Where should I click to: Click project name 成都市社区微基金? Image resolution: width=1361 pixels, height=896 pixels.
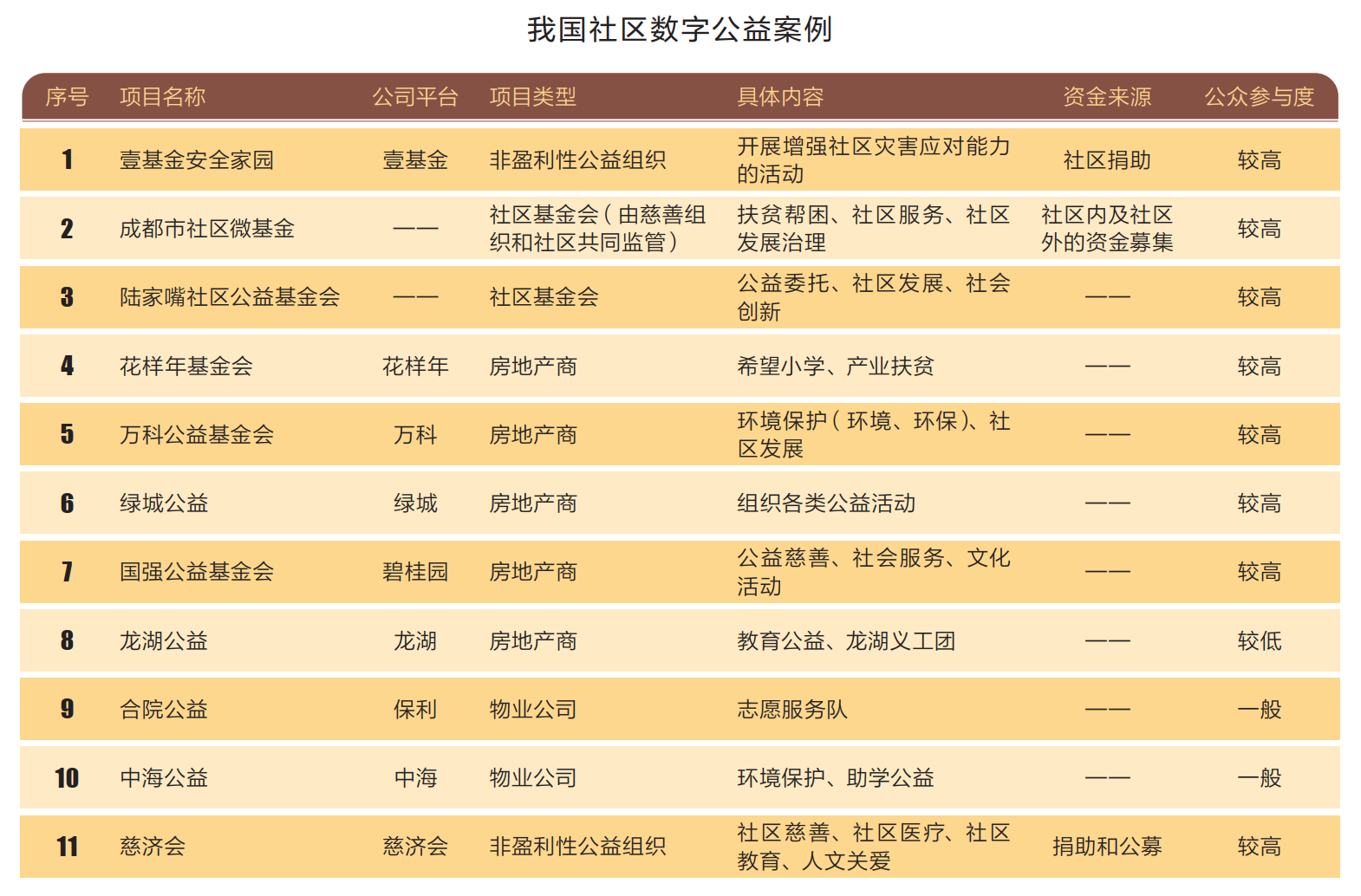click(x=207, y=229)
